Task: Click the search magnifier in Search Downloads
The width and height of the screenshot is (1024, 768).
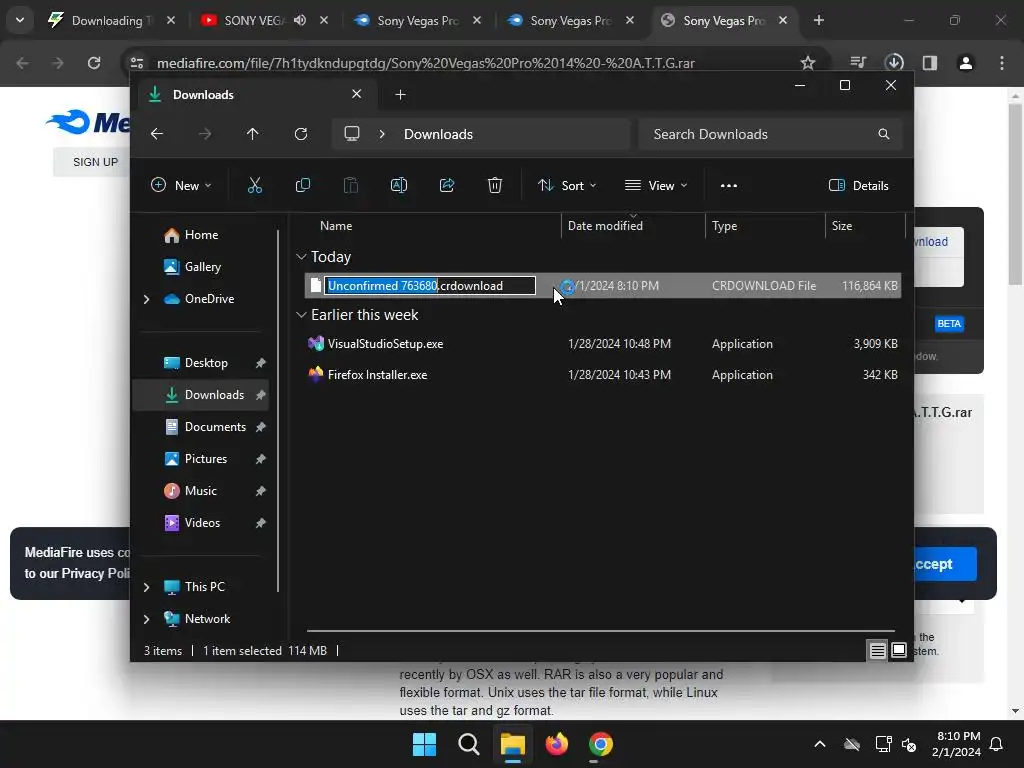Action: [884, 134]
